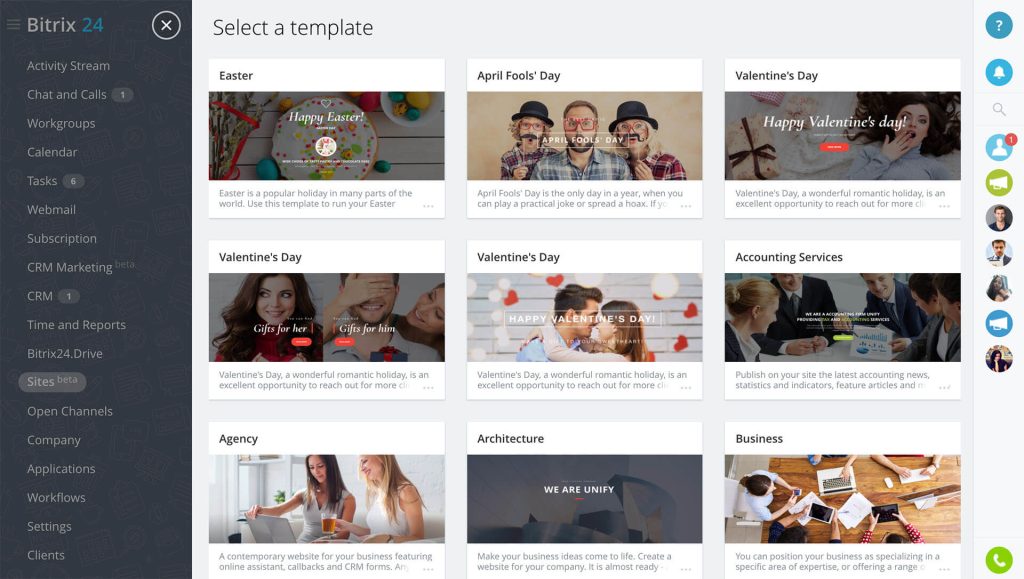The height and width of the screenshot is (579, 1024).
Task: Click the green megaphone icon
Action: tap(999, 182)
